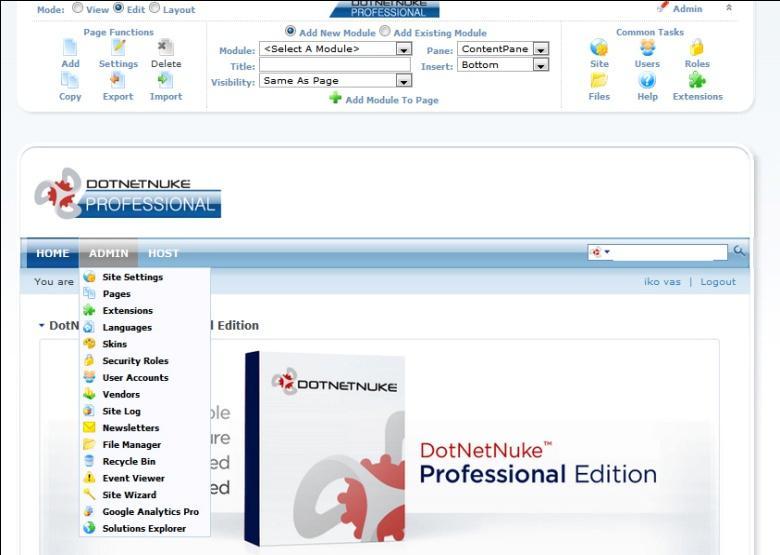Viewport: 780px width, 555px height.
Task: Click the Recycle Bin menu icon
Action: (90, 461)
